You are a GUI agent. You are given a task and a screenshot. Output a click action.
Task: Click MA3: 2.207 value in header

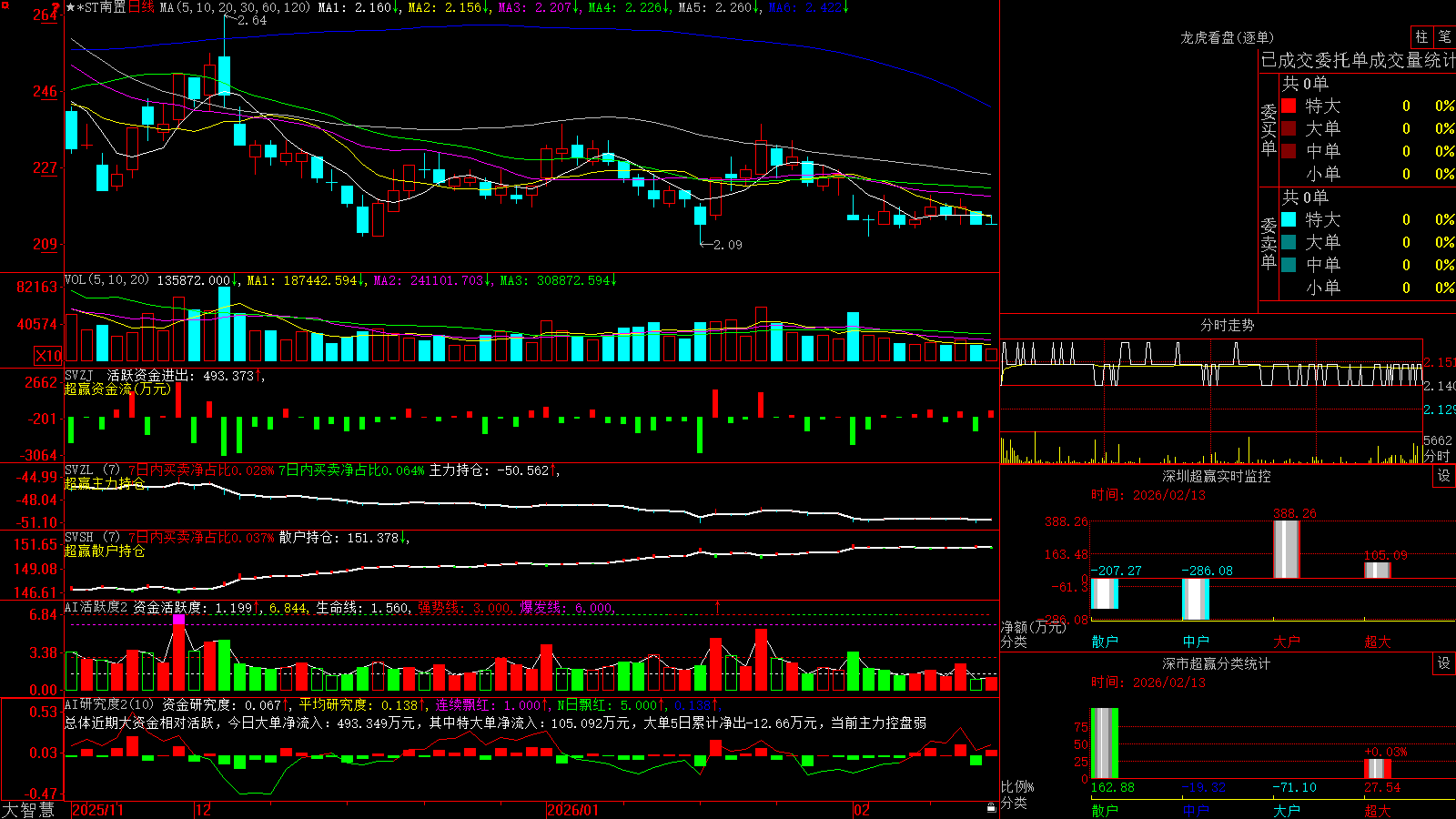pos(540,7)
